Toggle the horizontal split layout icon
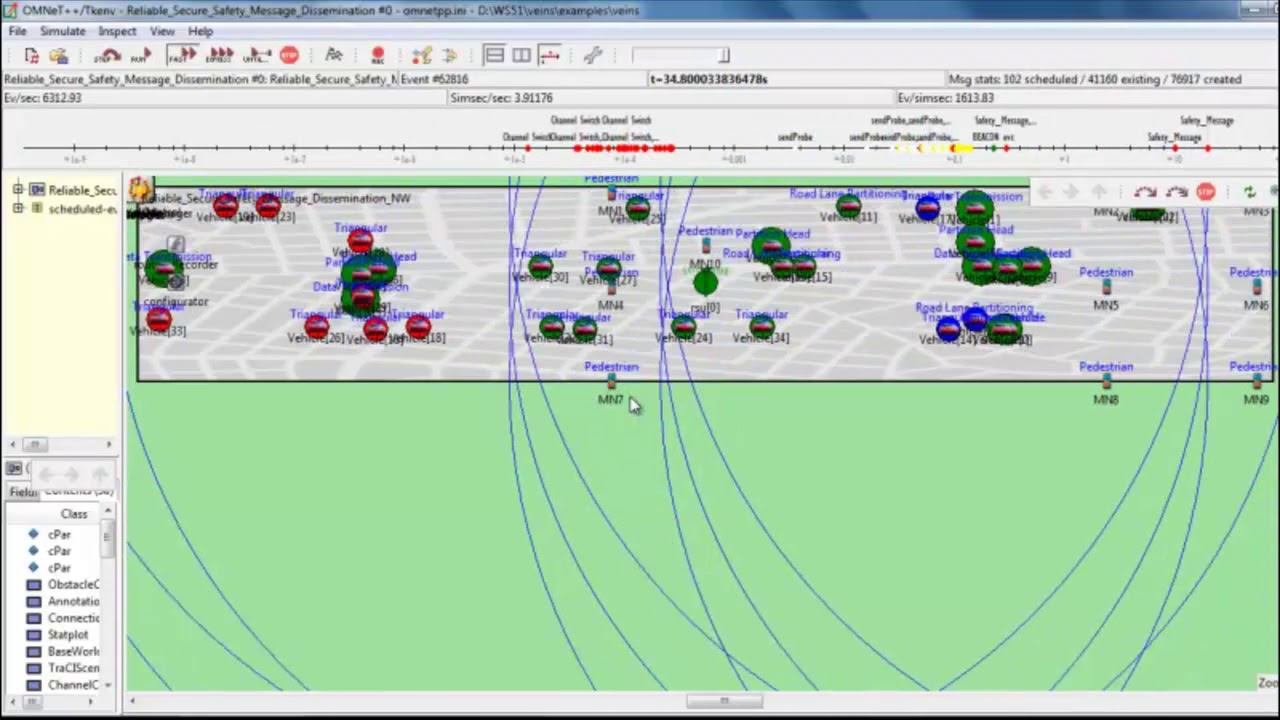This screenshot has width=1280, height=720. (494, 56)
